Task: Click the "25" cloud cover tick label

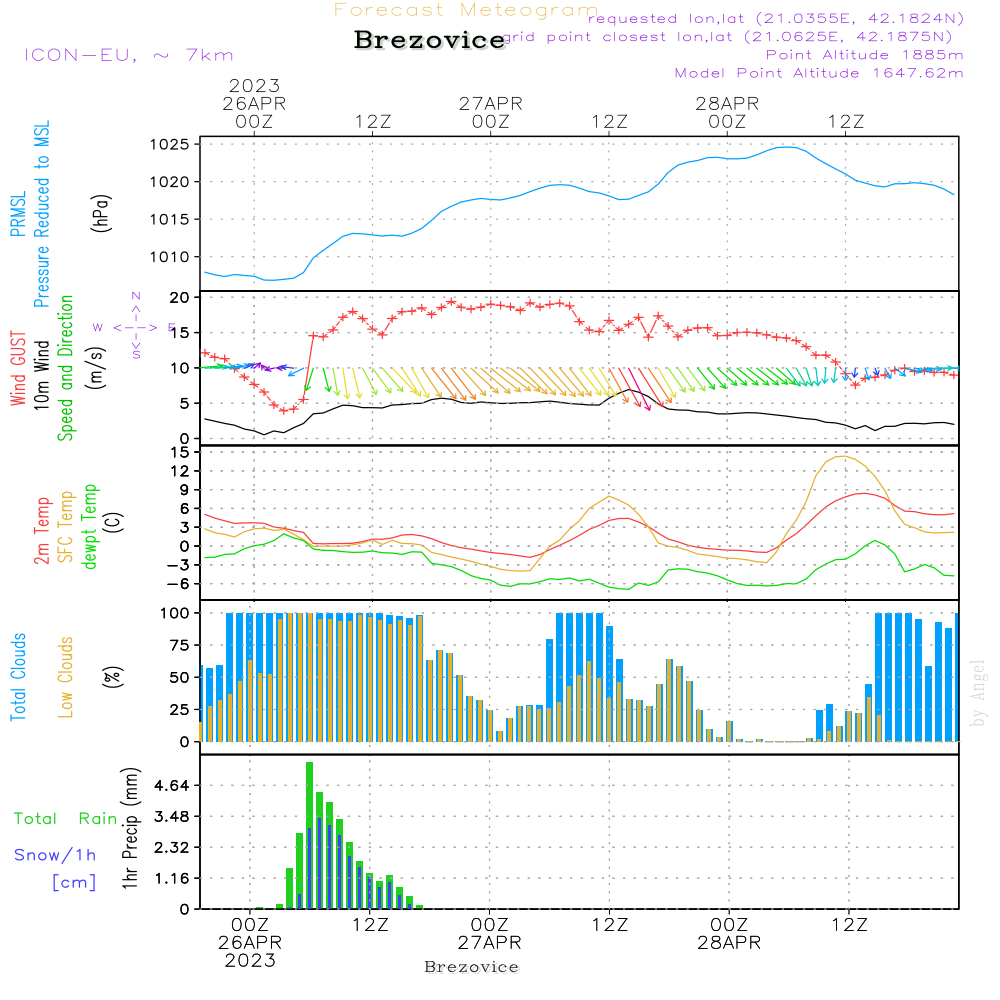Action: [180, 710]
